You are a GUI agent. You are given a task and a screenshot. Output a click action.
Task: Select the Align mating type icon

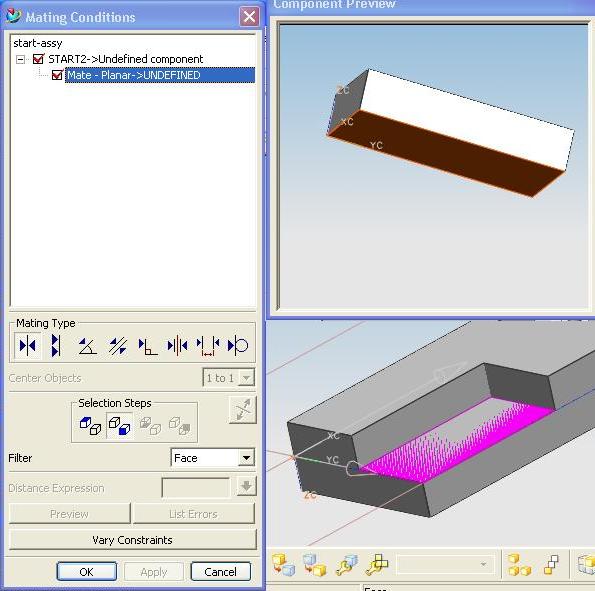56,345
